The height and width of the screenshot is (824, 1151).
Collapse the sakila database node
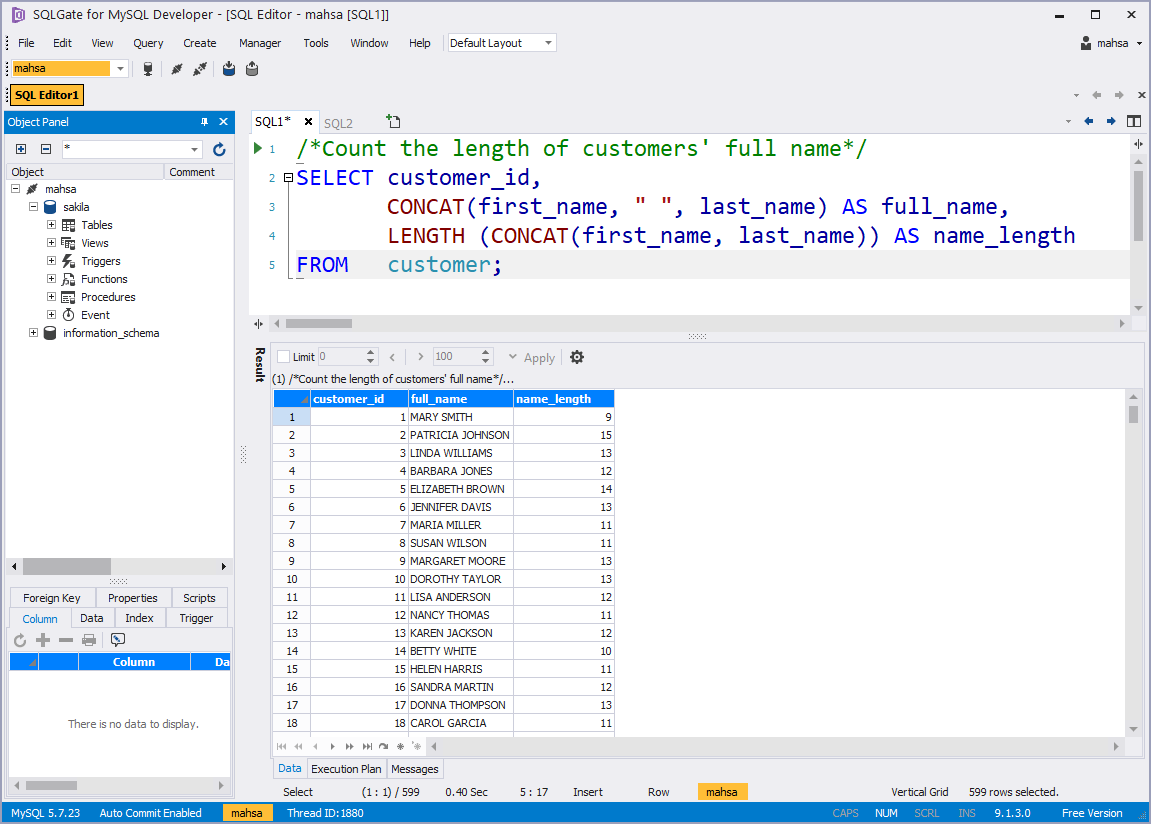pos(33,207)
